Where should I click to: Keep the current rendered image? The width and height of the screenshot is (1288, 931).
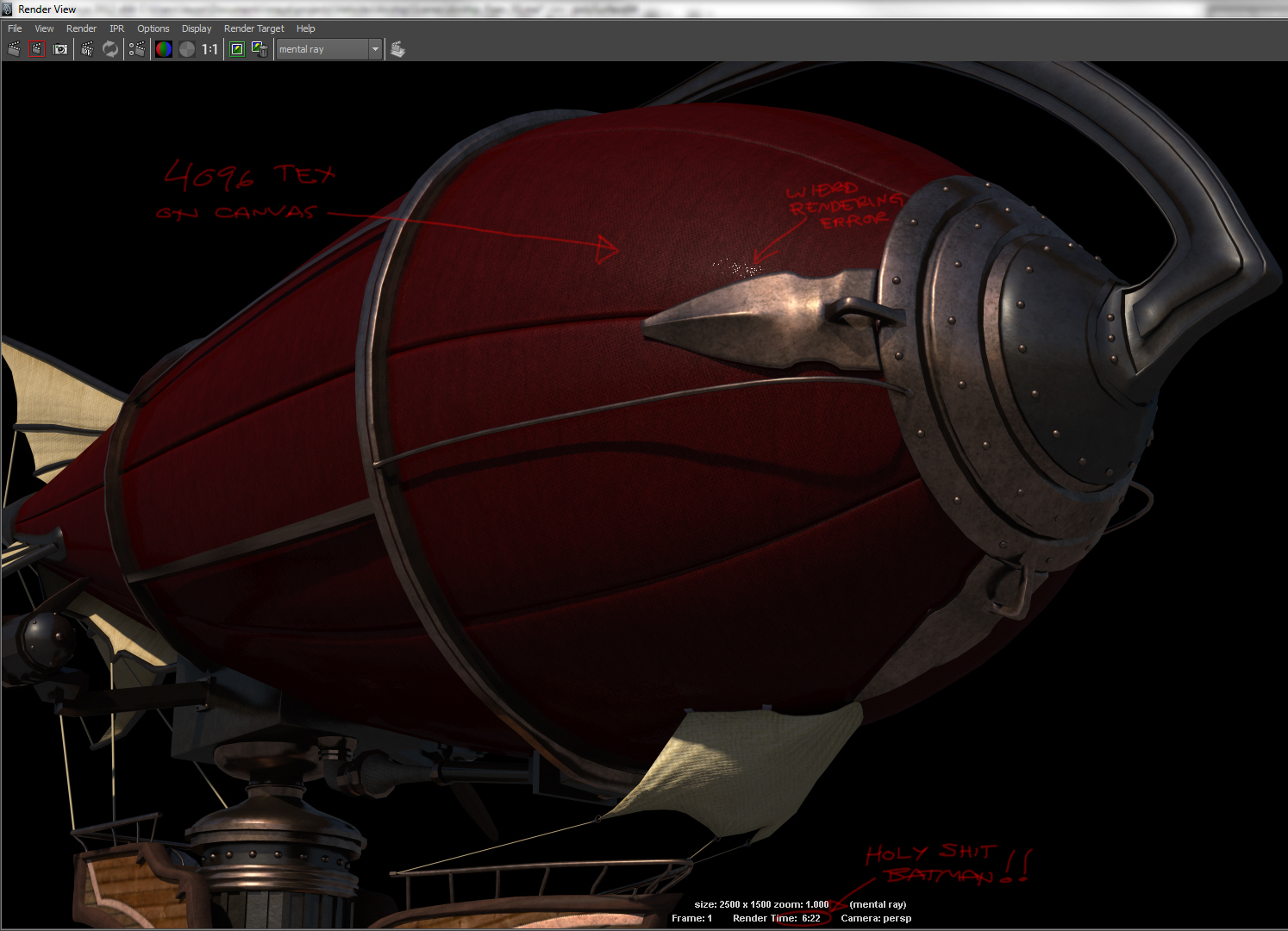(237, 49)
